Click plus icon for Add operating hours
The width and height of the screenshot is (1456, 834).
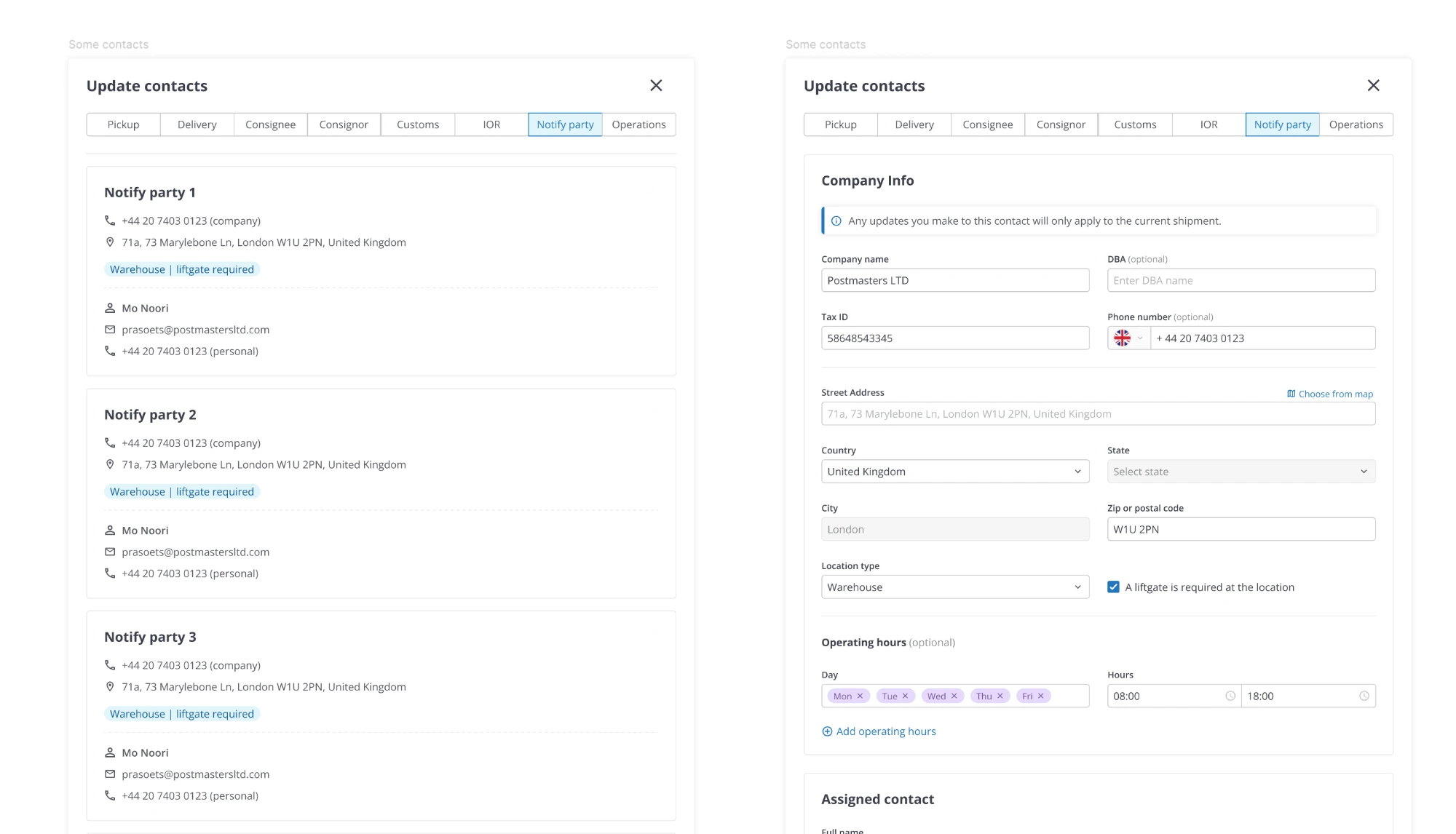click(x=827, y=731)
